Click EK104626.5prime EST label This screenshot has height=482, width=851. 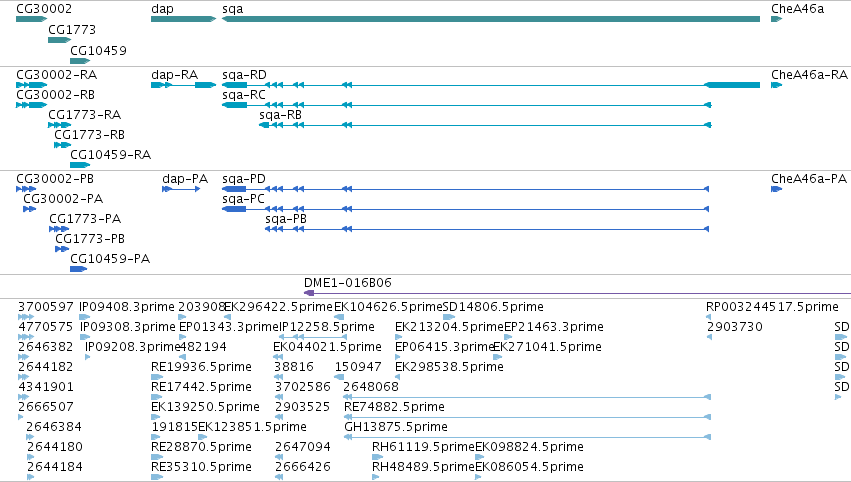pyautogui.click(x=388, y=307)
